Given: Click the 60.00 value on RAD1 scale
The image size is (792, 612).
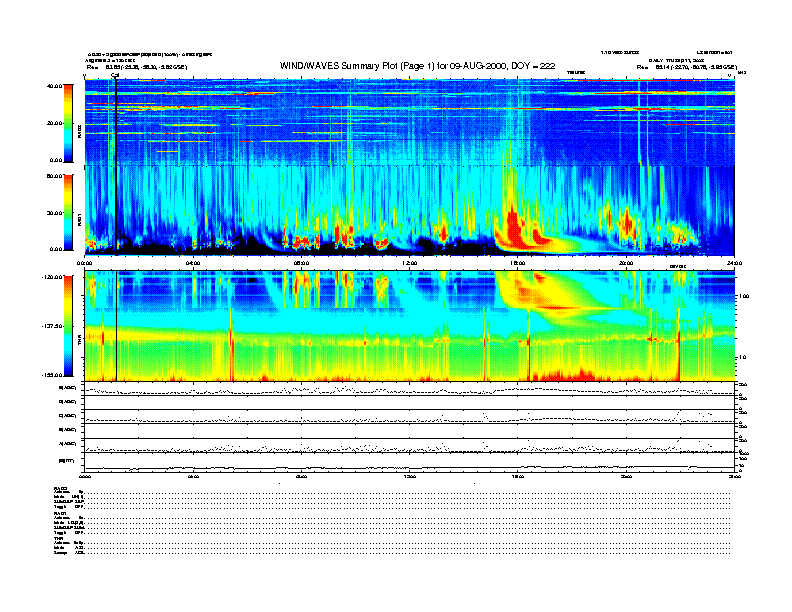Looking at the screenshot, I should coord(54,176).
